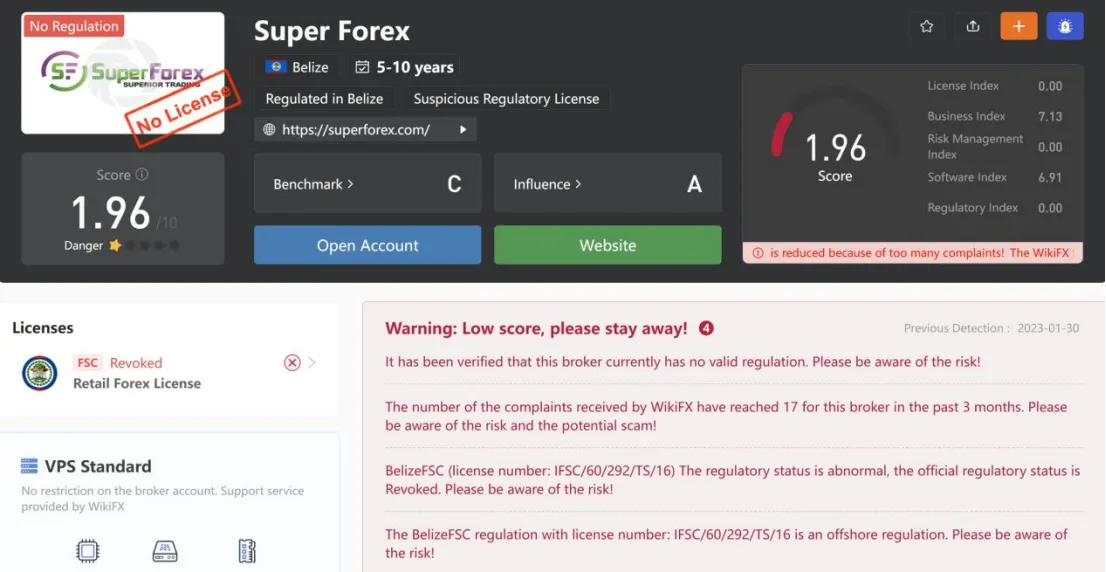This screenshot has height=572, width=1106.
Task: Click the Risk Management Index label
Action: tap(975, 147)
